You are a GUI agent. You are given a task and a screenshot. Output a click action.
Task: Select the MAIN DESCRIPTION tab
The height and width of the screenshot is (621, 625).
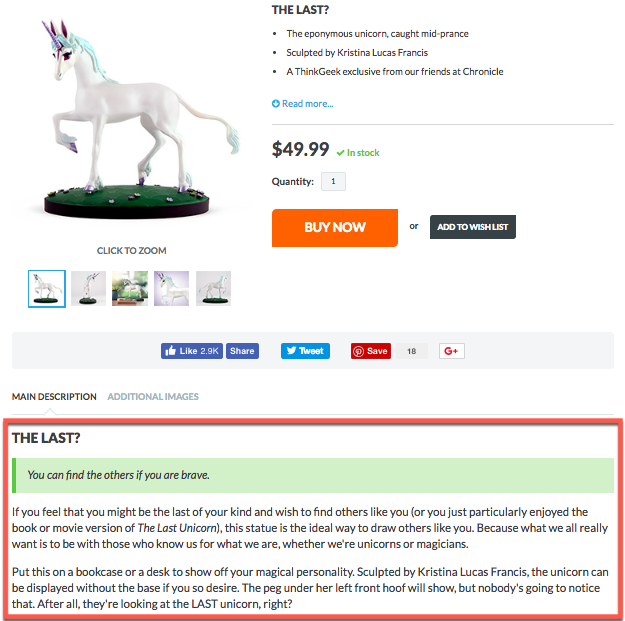(x=54, y=397)
